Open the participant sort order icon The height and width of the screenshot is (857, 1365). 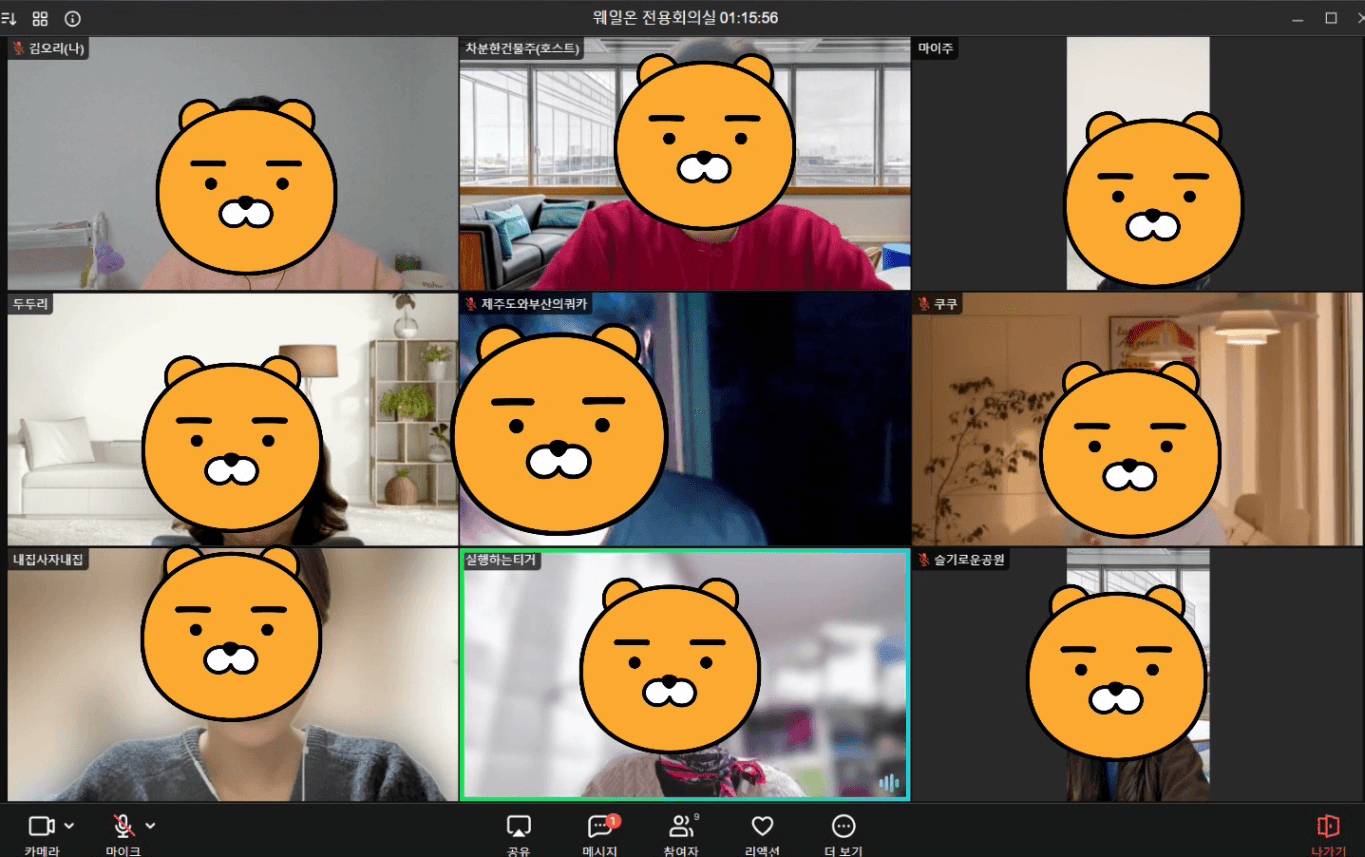coord(9,18)
